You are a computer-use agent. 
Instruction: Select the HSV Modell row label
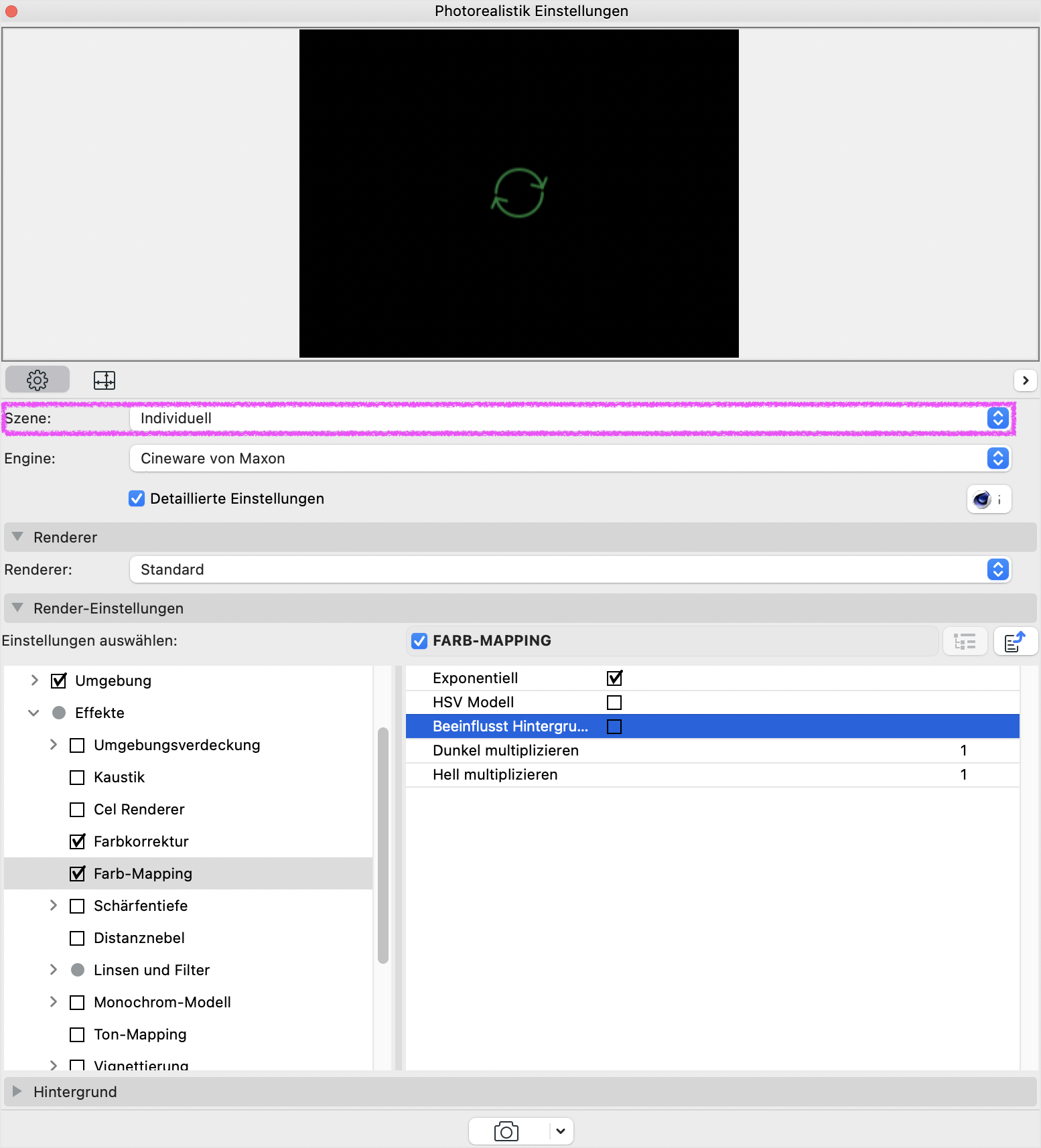474,703
